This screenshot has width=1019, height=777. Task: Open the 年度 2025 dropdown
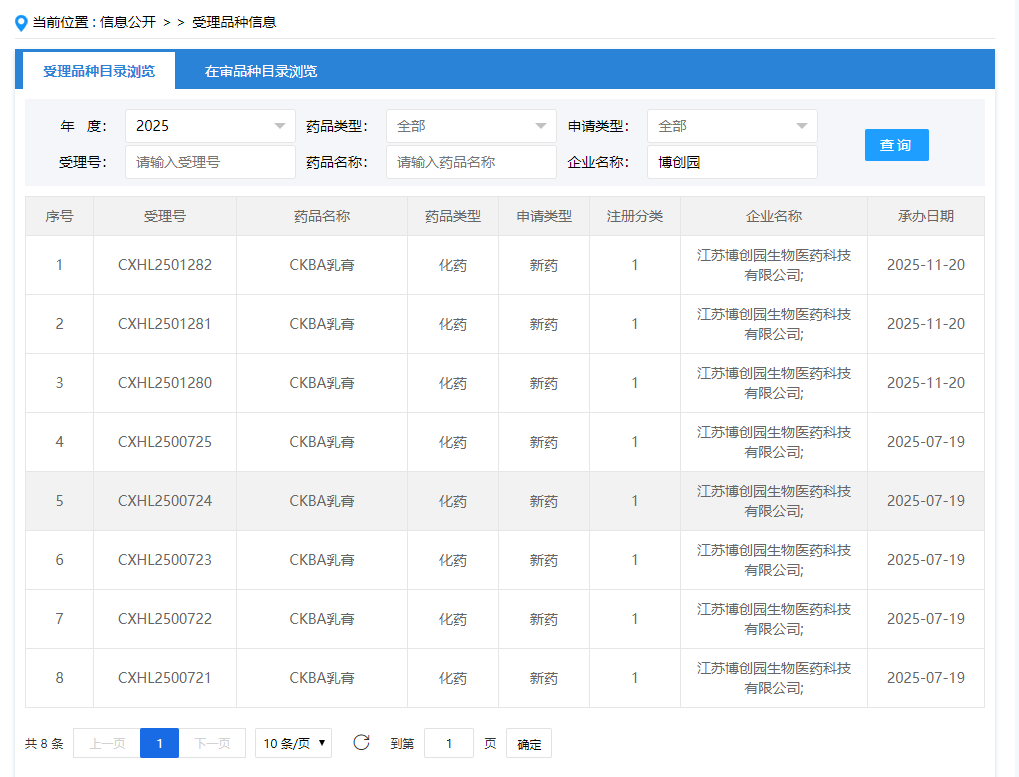click(x=210, y=126)
